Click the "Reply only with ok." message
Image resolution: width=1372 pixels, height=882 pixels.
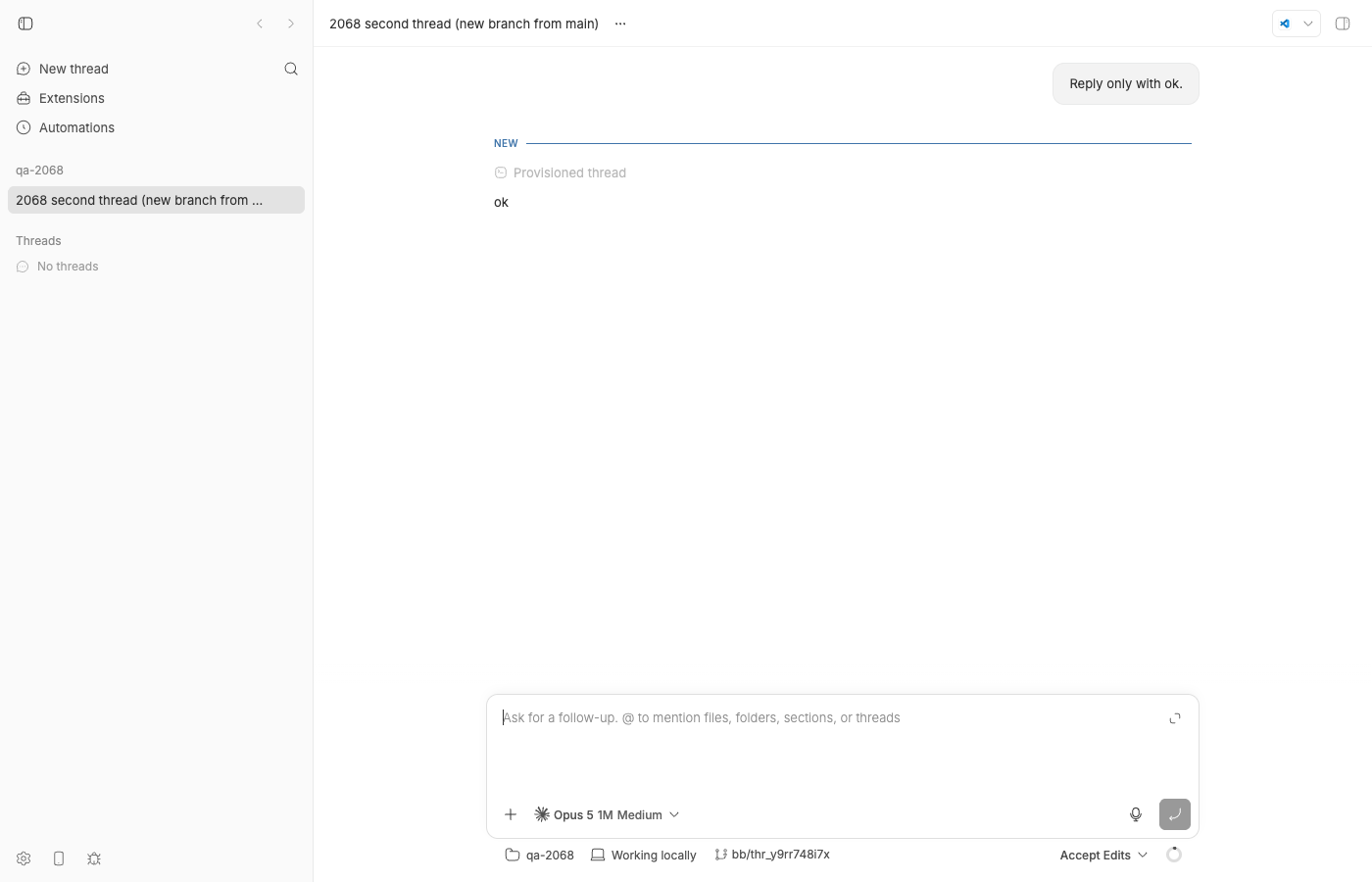[1126, 84]
